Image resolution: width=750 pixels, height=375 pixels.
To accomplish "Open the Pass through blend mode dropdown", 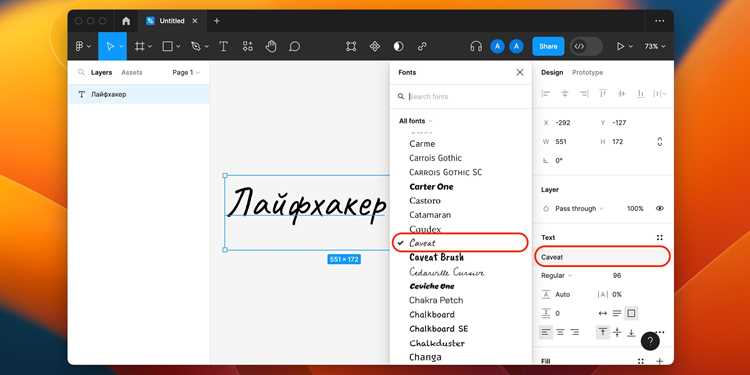I will pos(579,209).
